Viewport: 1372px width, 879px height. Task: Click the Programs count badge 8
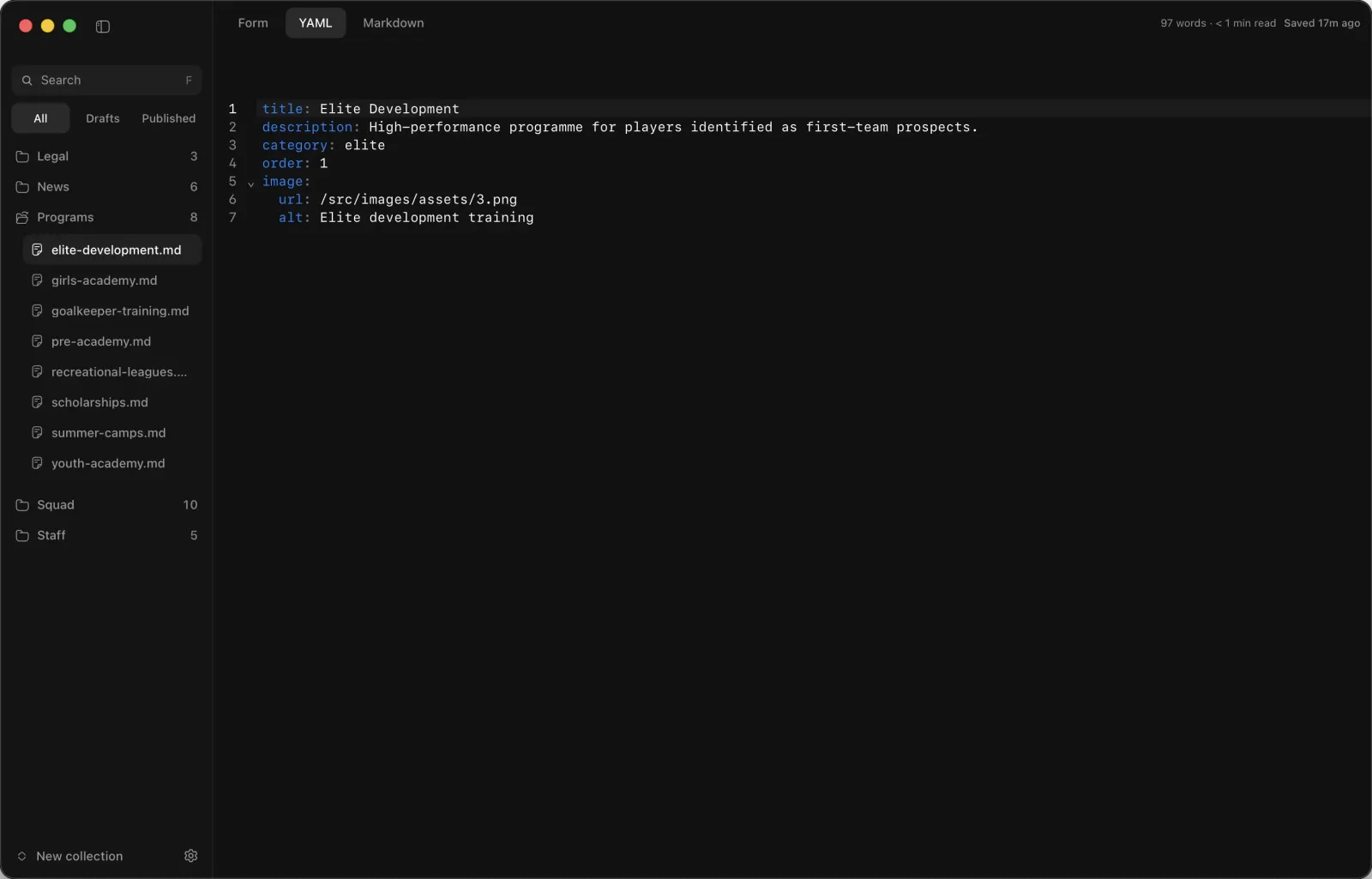pos(194,217)
